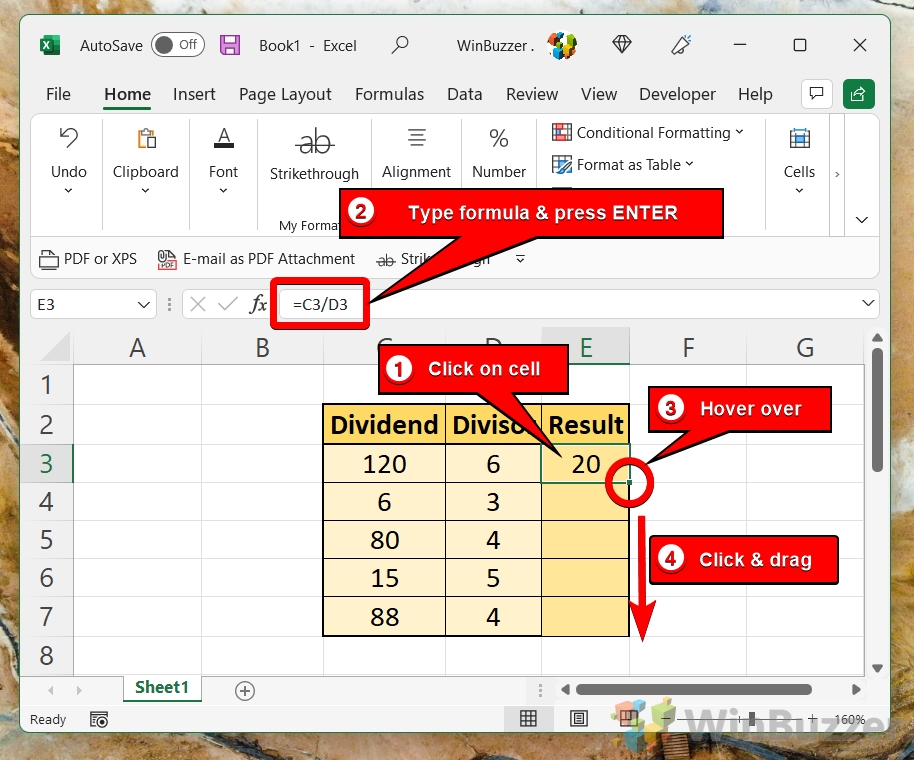Viewport: 914px width, 760px height.
Task: Click the Font letter A icon
Action: (224, 138)
